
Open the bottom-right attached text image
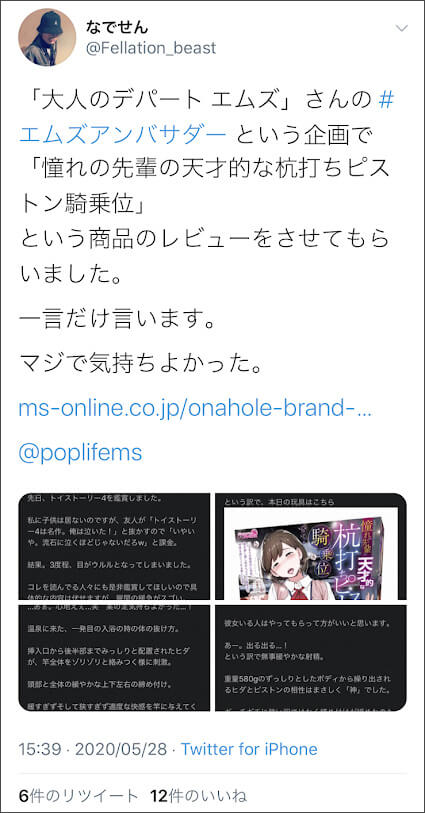pyautogui.click(x=311, y=658)
